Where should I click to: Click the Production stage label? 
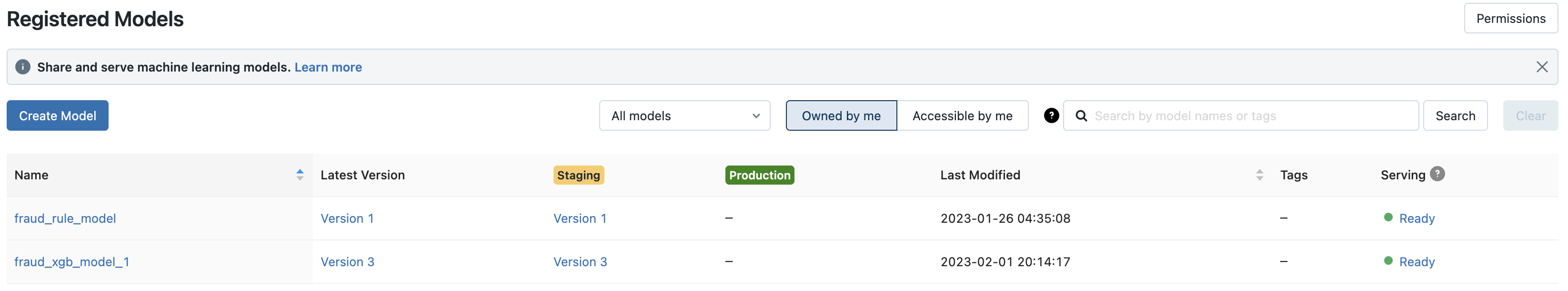point(759,175)
